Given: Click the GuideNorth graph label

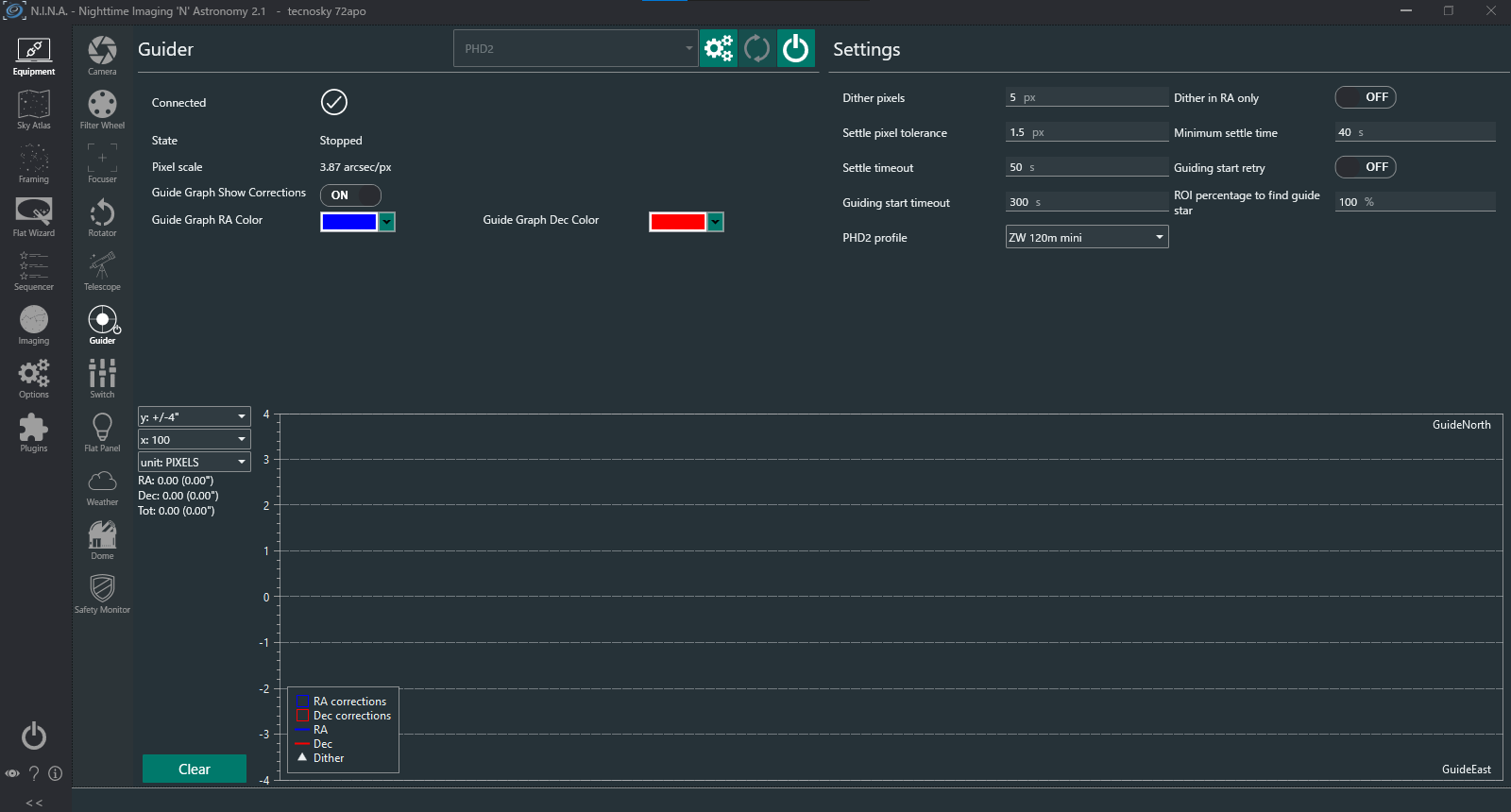Looking at the screenshot, I should (1462, 425).
